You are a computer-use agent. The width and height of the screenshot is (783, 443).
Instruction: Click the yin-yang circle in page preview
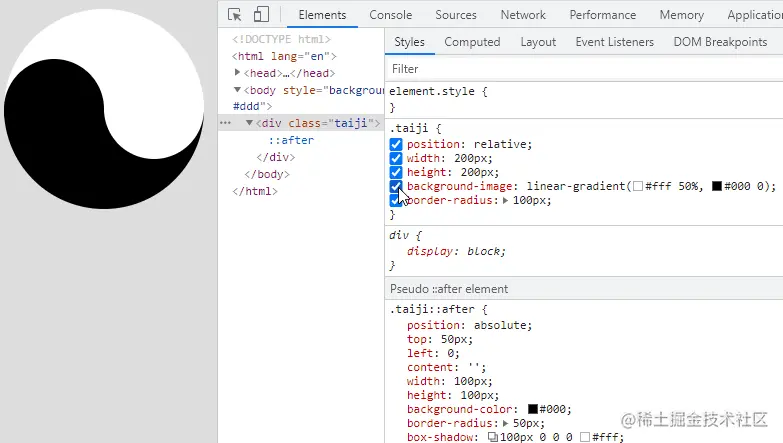(104, 109)
